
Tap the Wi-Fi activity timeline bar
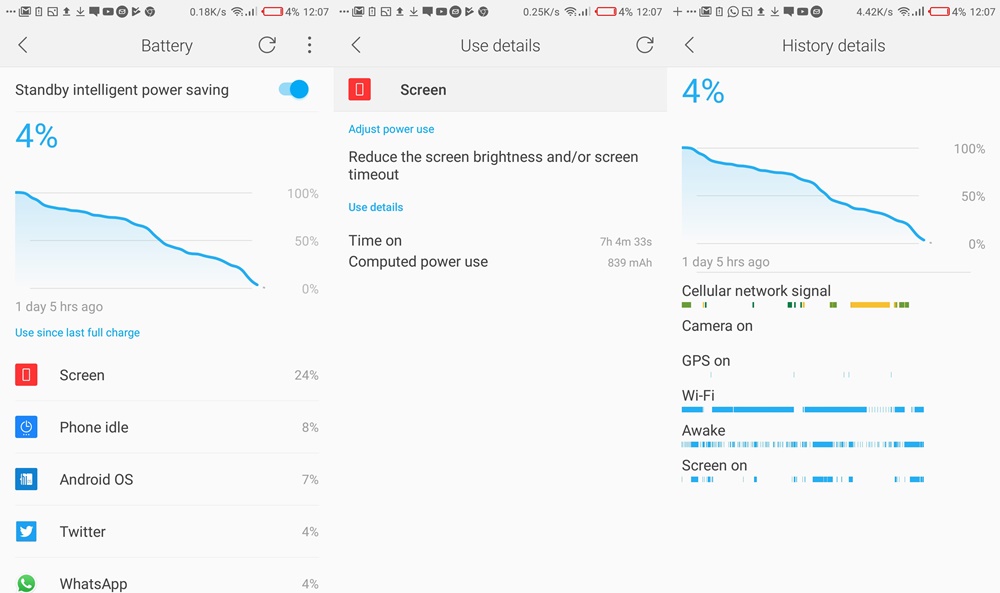point(803,409)
